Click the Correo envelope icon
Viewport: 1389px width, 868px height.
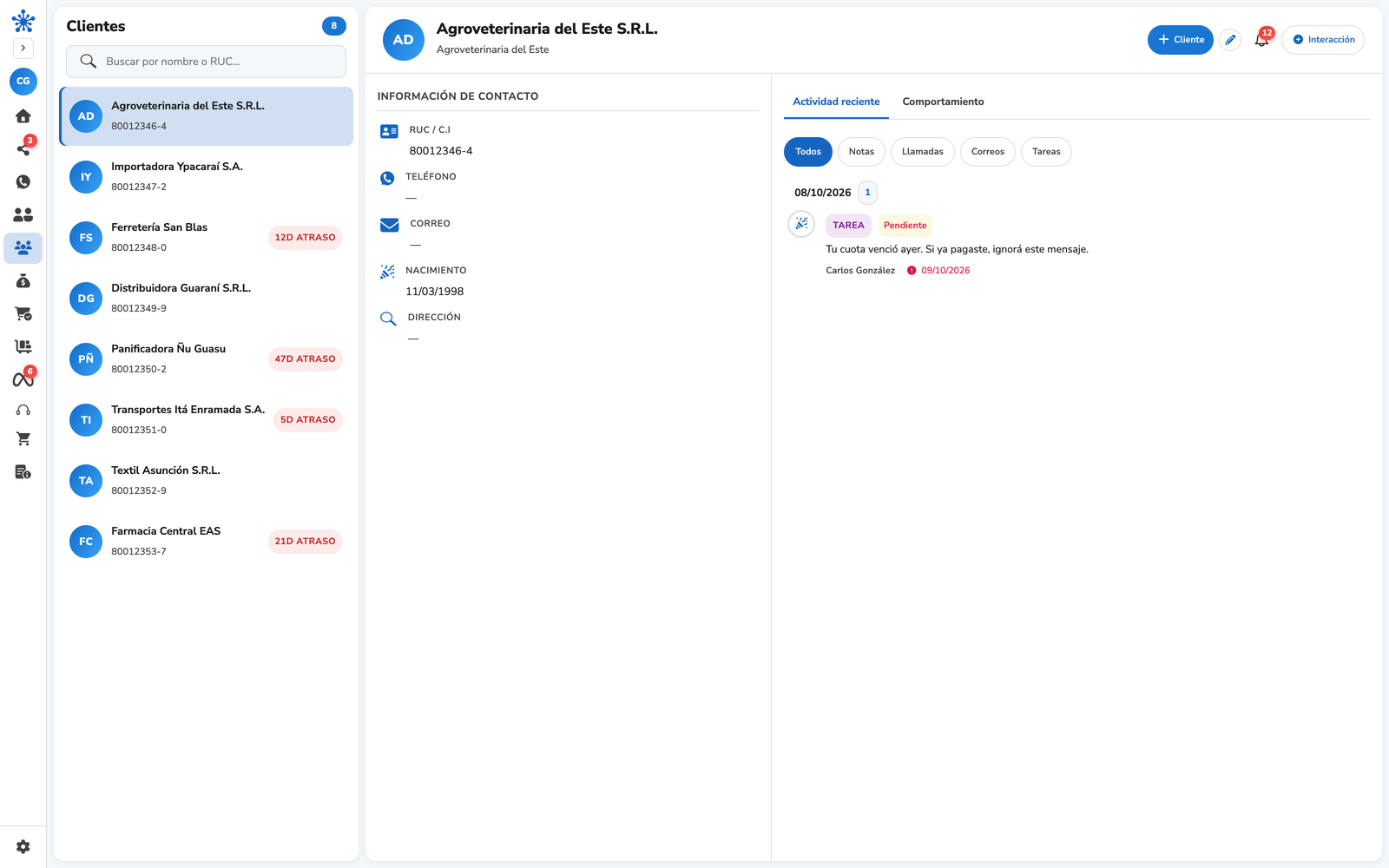[390, 225]
